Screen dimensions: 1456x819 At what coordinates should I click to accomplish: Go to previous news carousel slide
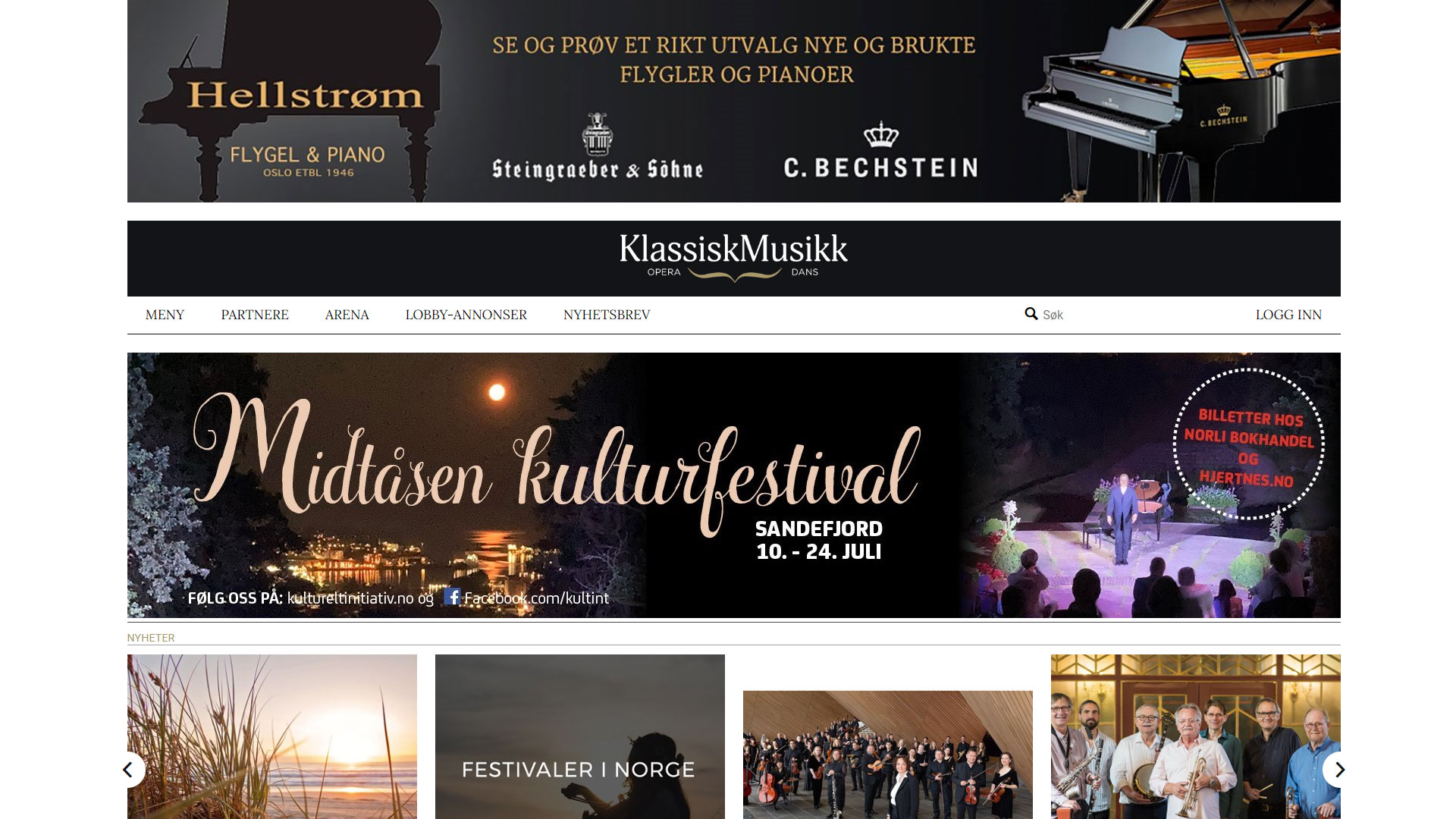pyautogui.click(x=128, y=770)
